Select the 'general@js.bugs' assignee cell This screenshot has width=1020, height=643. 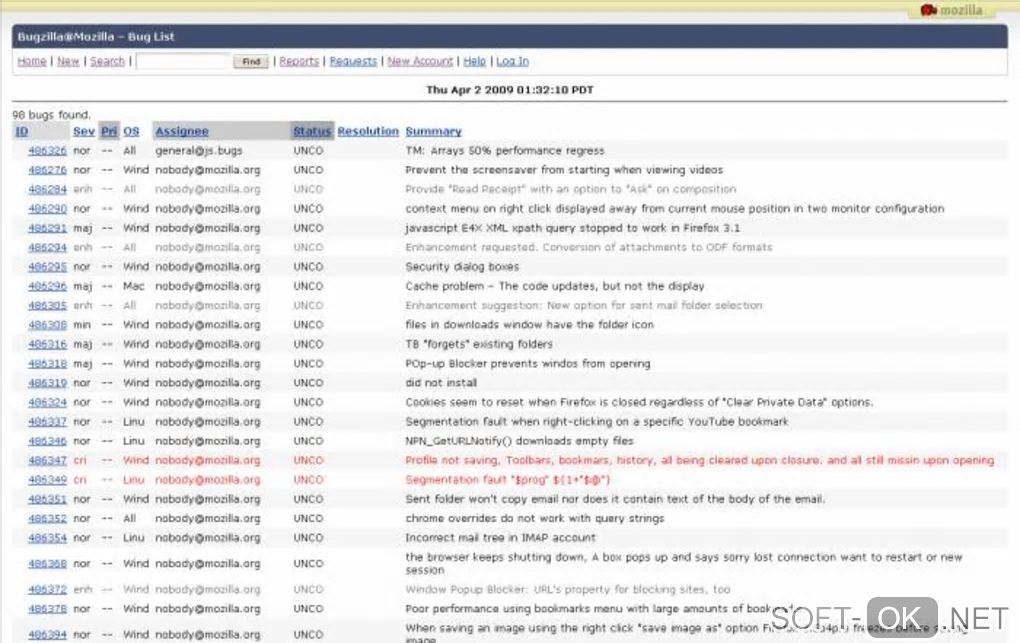pyautogui.click(x=199, y=151)
